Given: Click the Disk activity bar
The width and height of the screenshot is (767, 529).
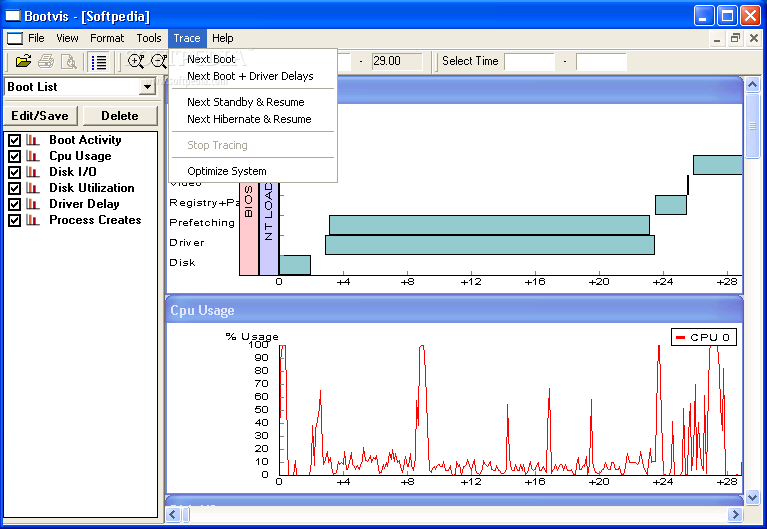Looking at the screenshot, I should tap(295, 265).
